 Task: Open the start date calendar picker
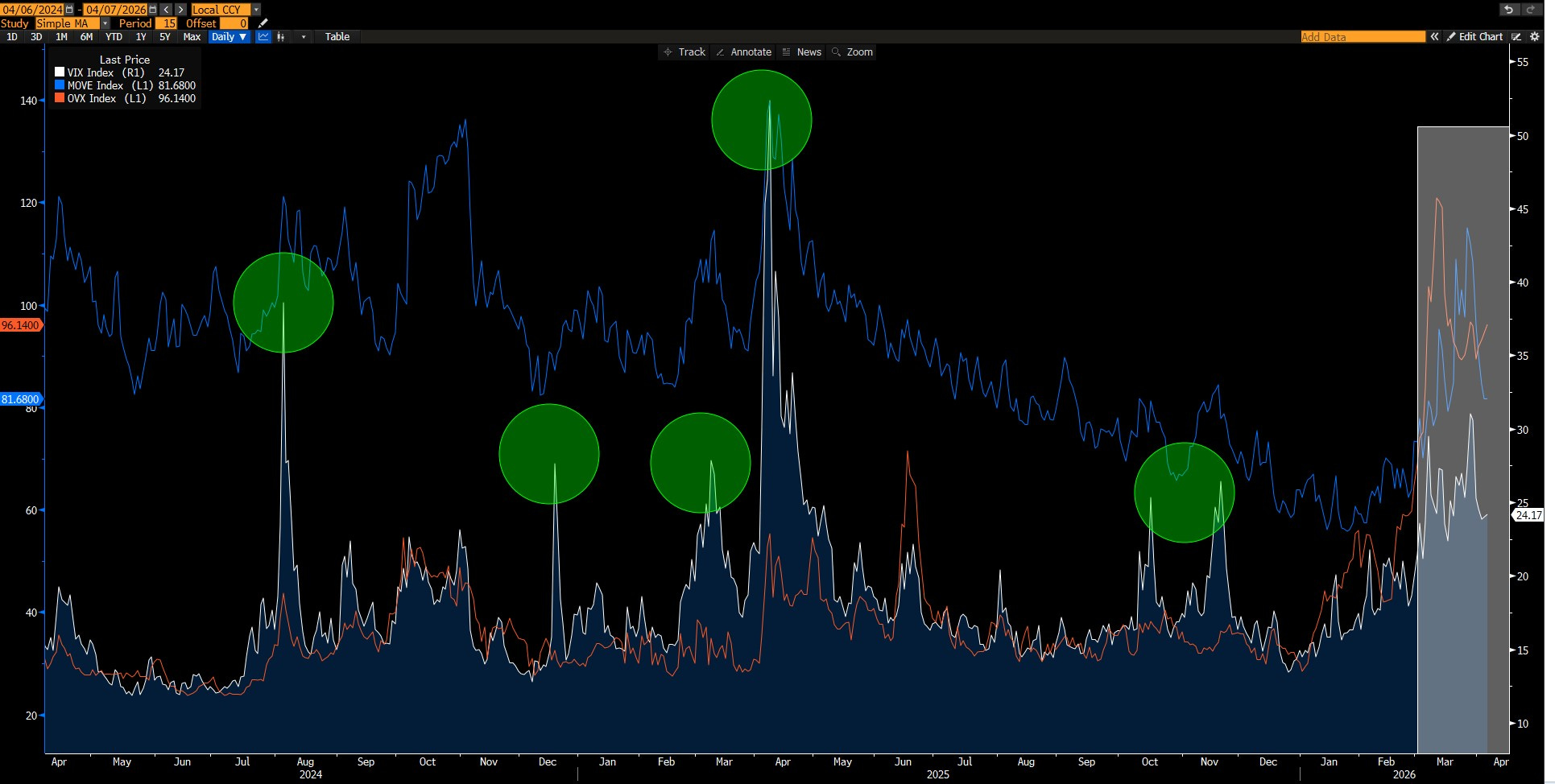pos(69,10)
